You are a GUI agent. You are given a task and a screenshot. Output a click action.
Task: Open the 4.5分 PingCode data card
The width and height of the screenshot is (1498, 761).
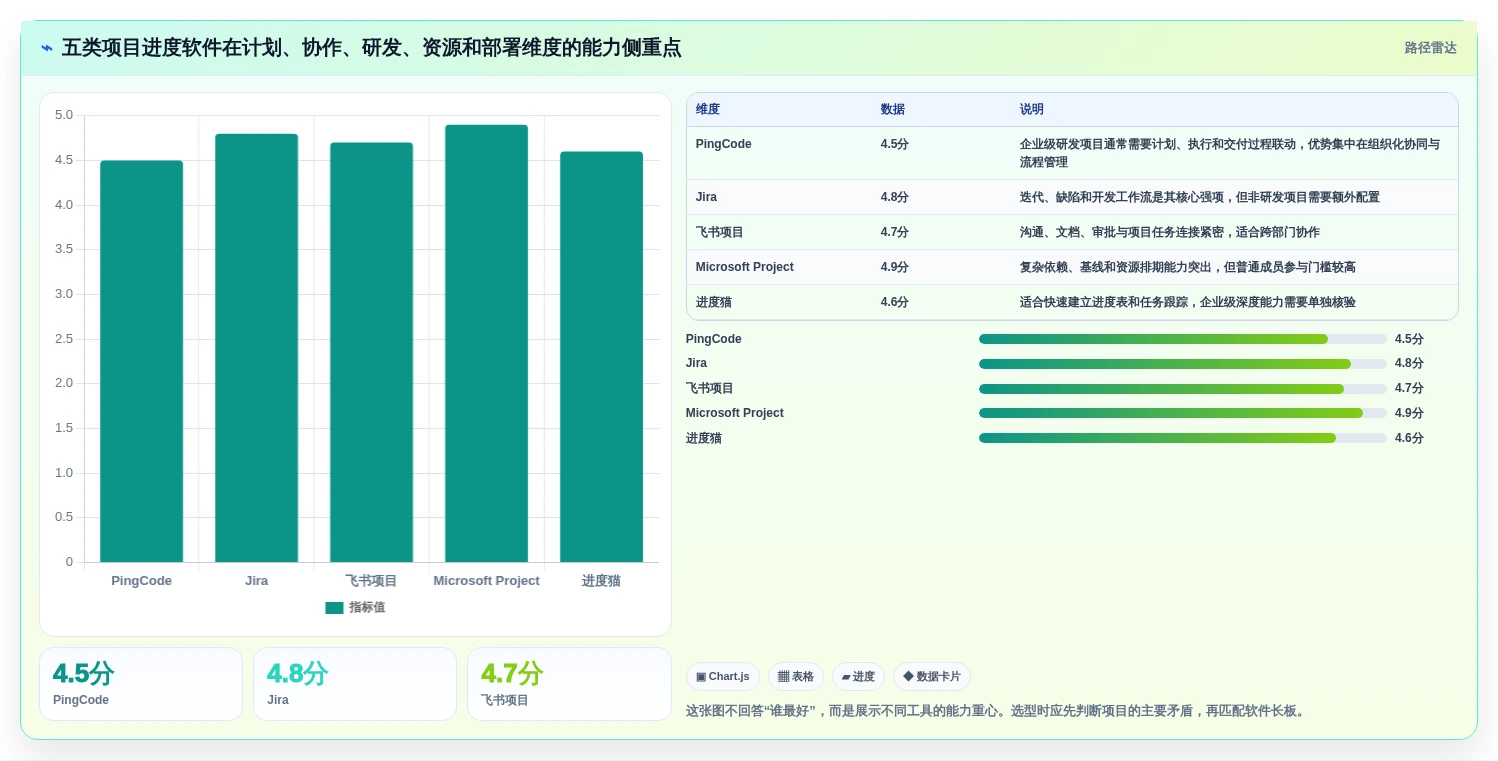141,684
